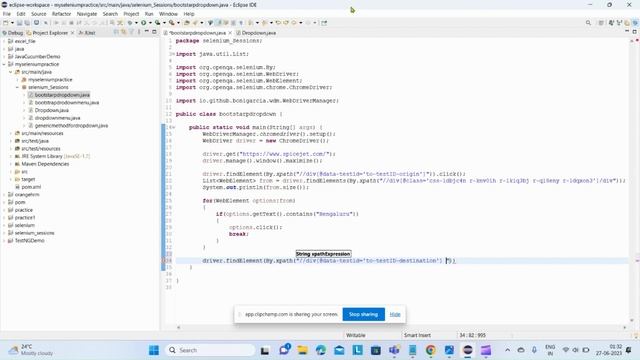Close the Project Explorer view tab
Image resolution: width=640 pixels, height=360 pixels.
click(72, 33)
